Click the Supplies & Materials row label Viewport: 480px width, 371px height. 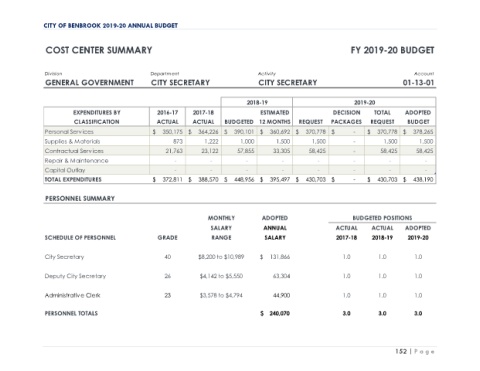pos(72,141)
